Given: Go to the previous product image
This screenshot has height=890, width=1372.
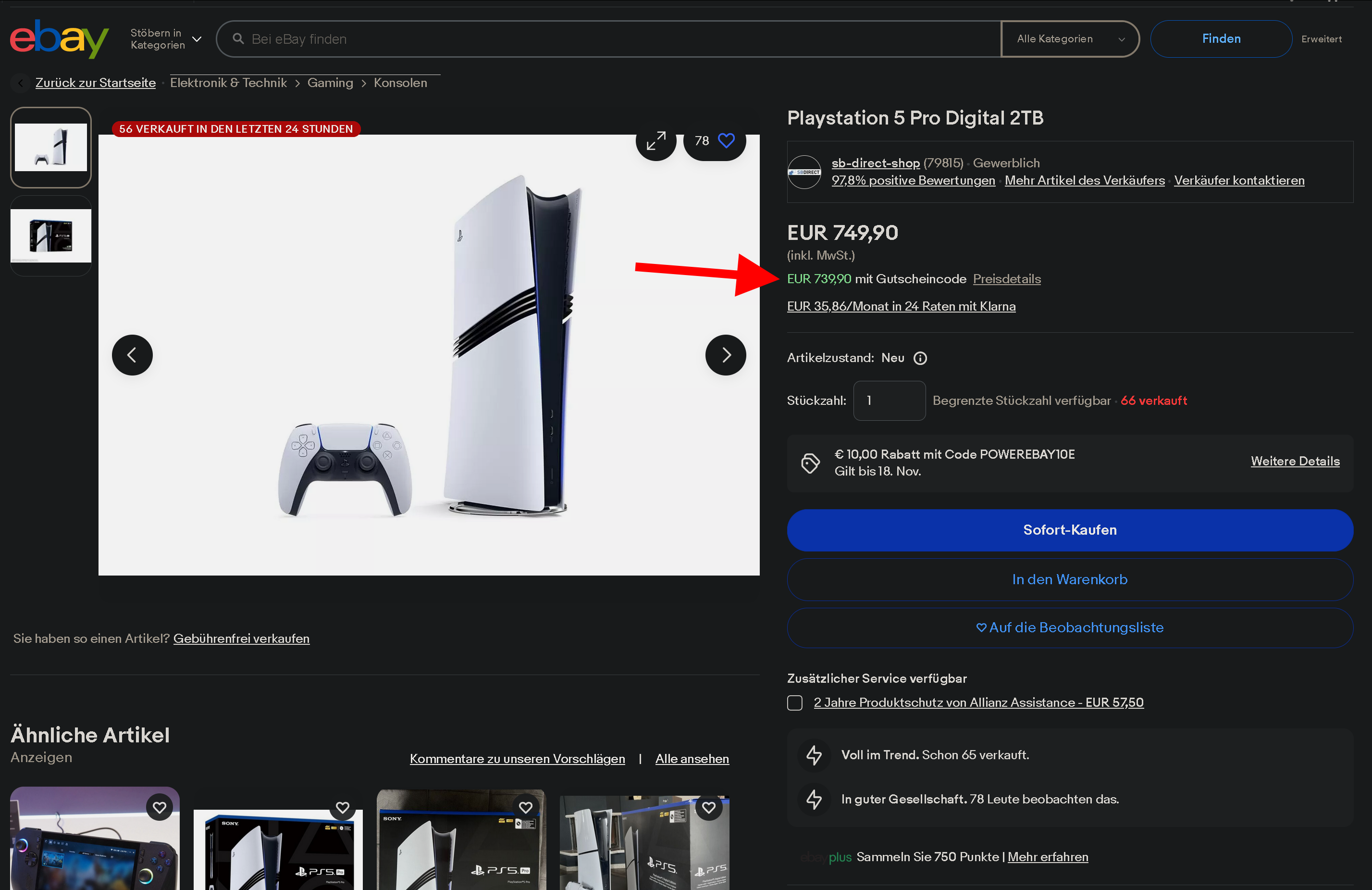Looking at the screenshot, I should tap(132, 355).
